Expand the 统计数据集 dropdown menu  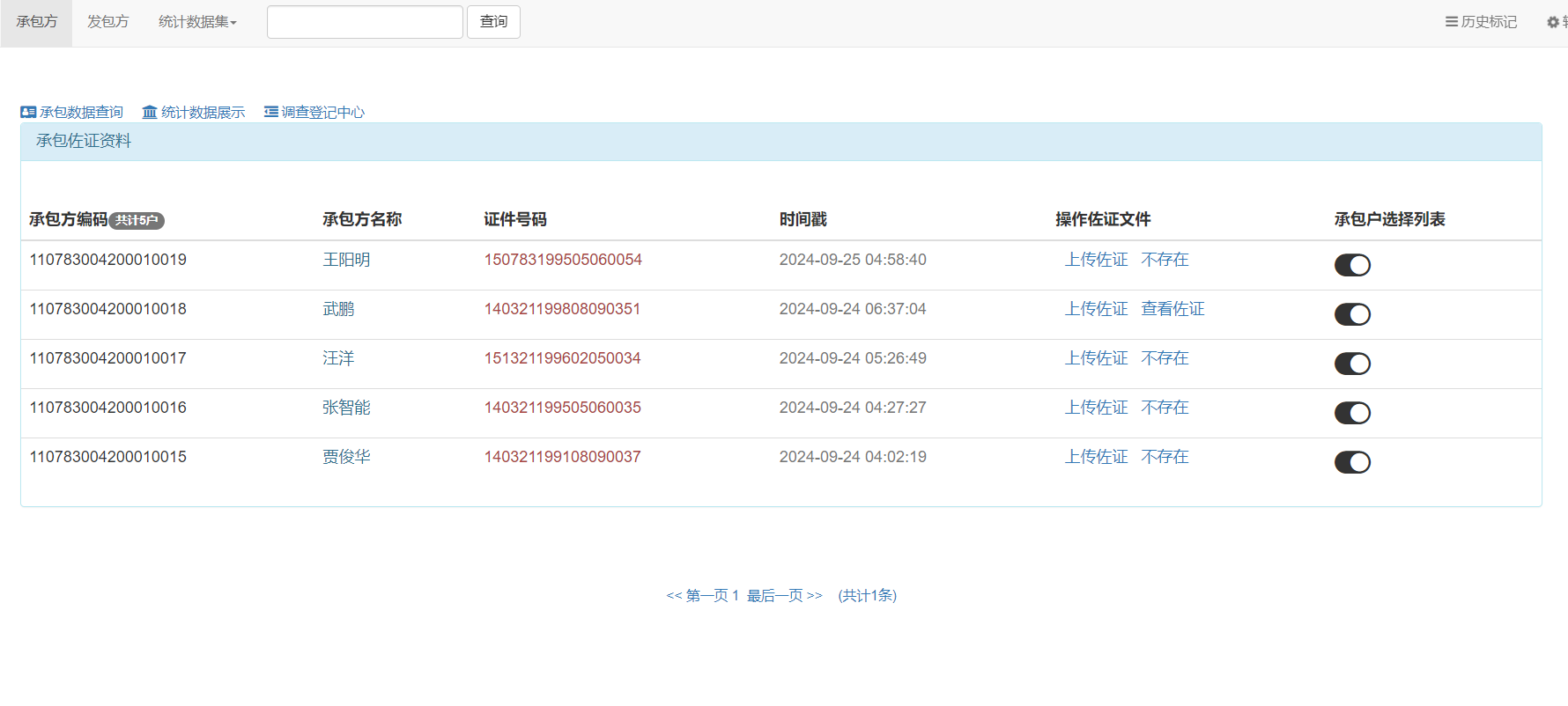(x=197, y=22)
